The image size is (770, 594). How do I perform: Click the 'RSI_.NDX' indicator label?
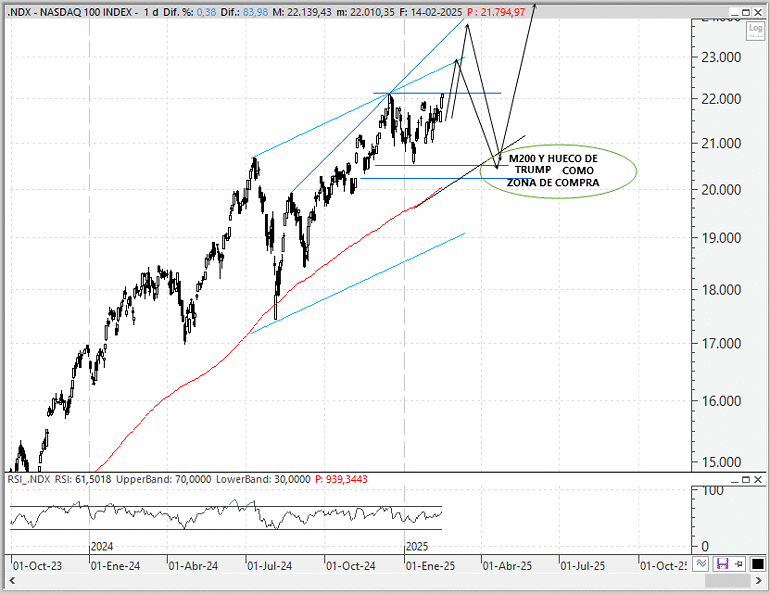click(29, 479)
